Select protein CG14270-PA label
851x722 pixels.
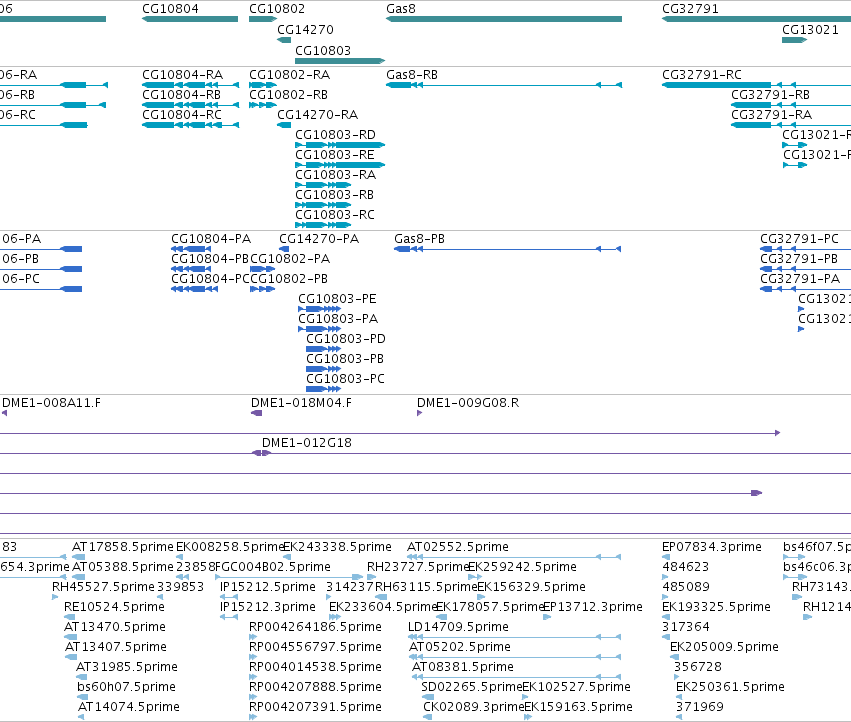tap(319, 239)
